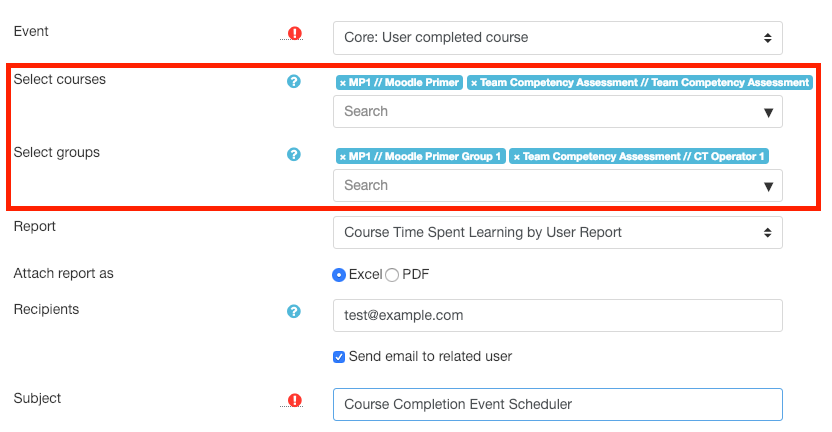Click the Recipients help question icon
The width and height of the screenshot is (832, 432).
coord(293,311)
